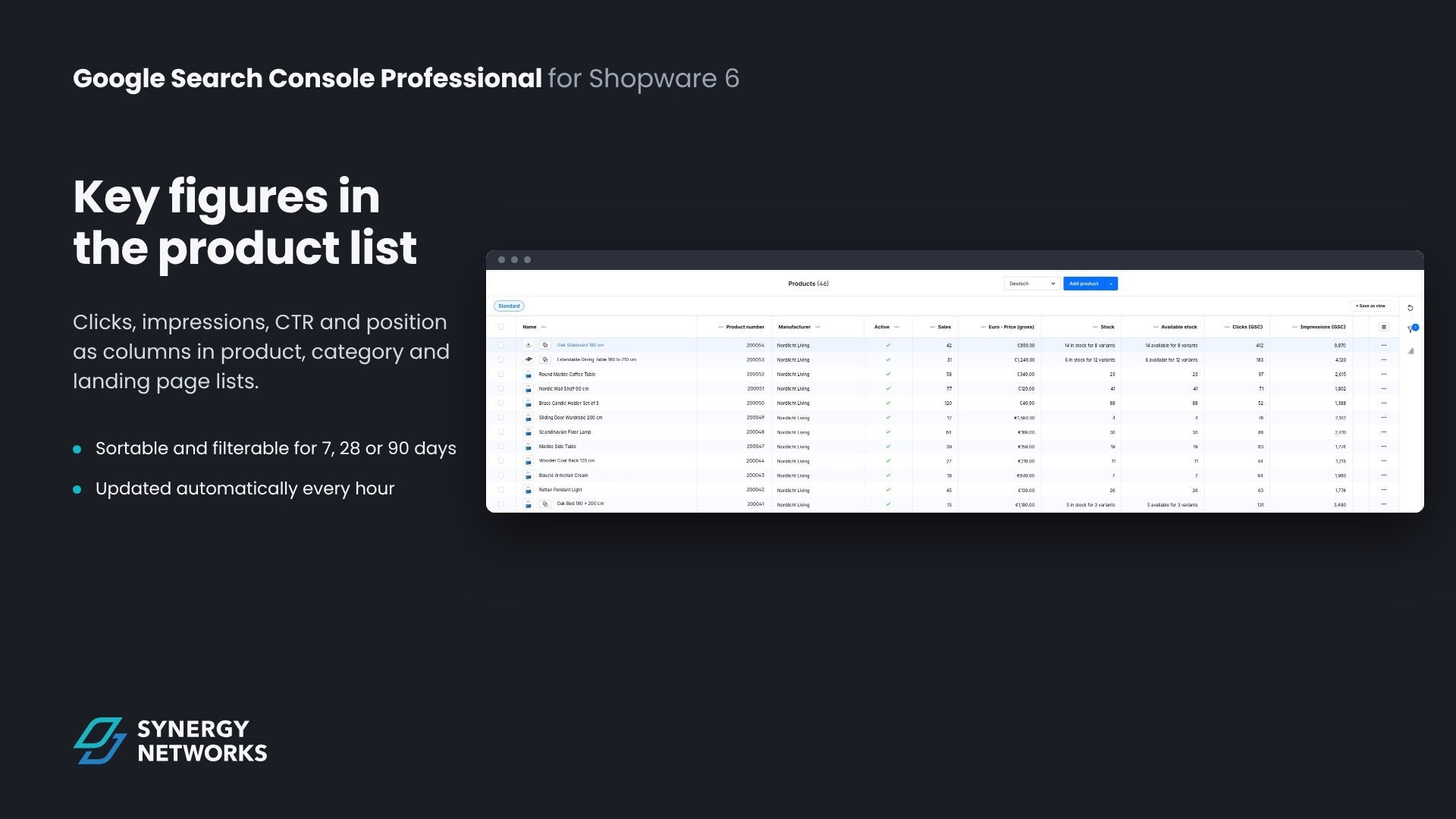Open Impressions (GSC) column options dots
The image size is (1456, 819).
1294,327
